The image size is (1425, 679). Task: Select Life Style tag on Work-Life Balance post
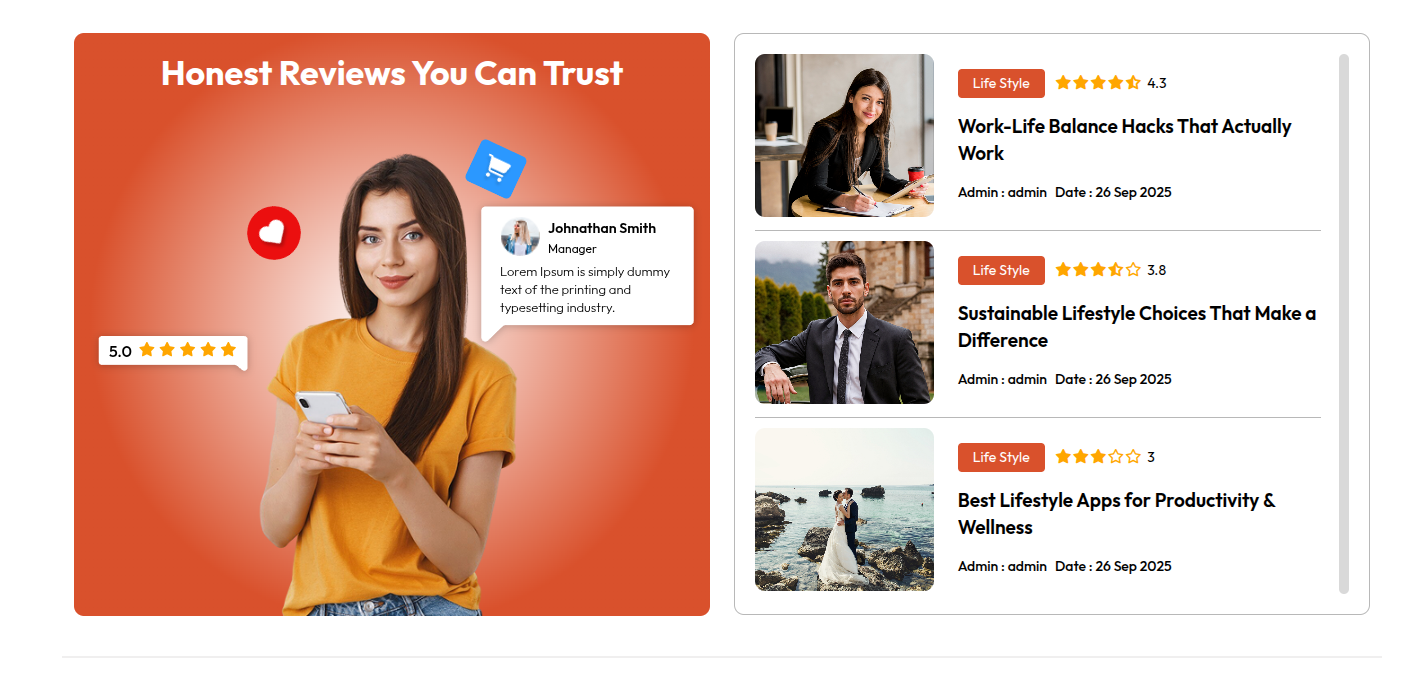coord(1001,83)
